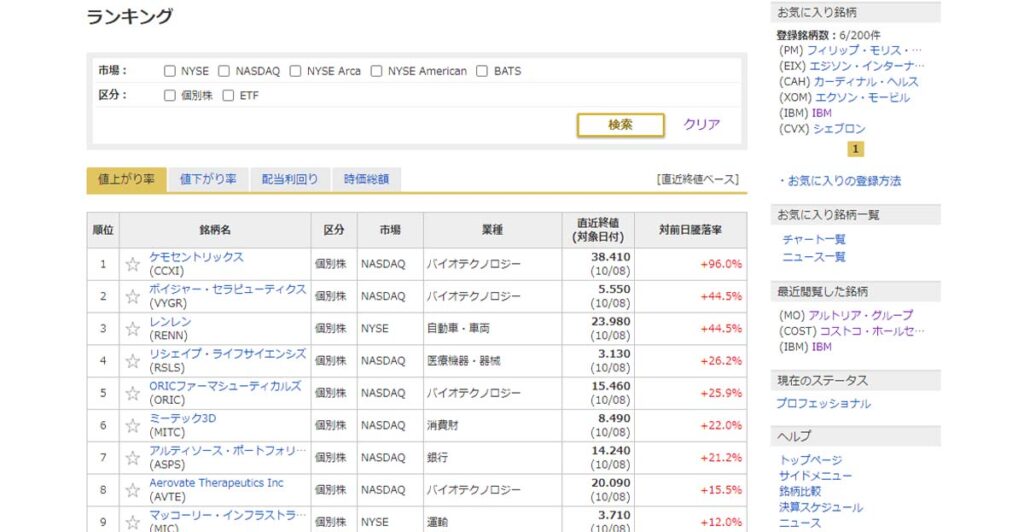Enable the NYSE Arca checkbox
The image size is (1024, 532).
click(295, 71)
